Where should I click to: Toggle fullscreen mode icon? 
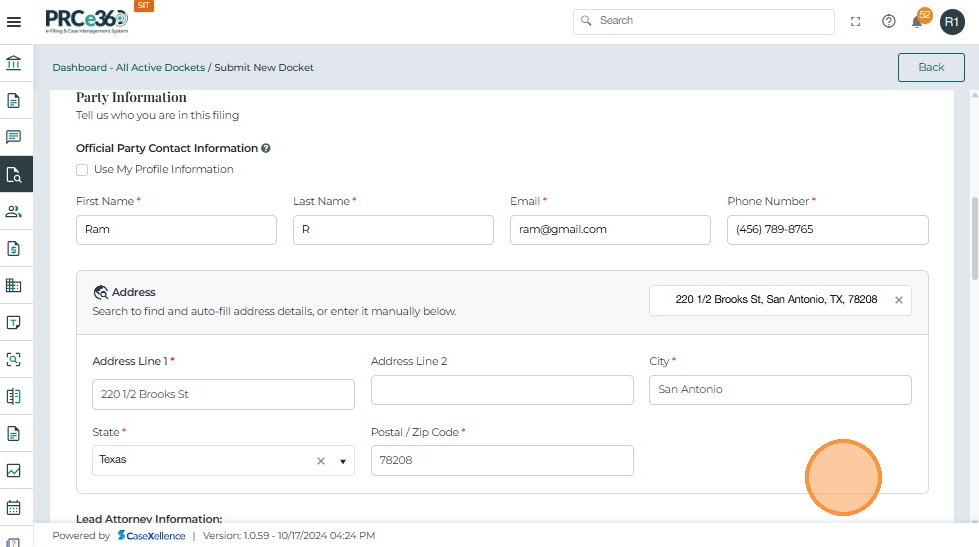(x=856, y=21)
